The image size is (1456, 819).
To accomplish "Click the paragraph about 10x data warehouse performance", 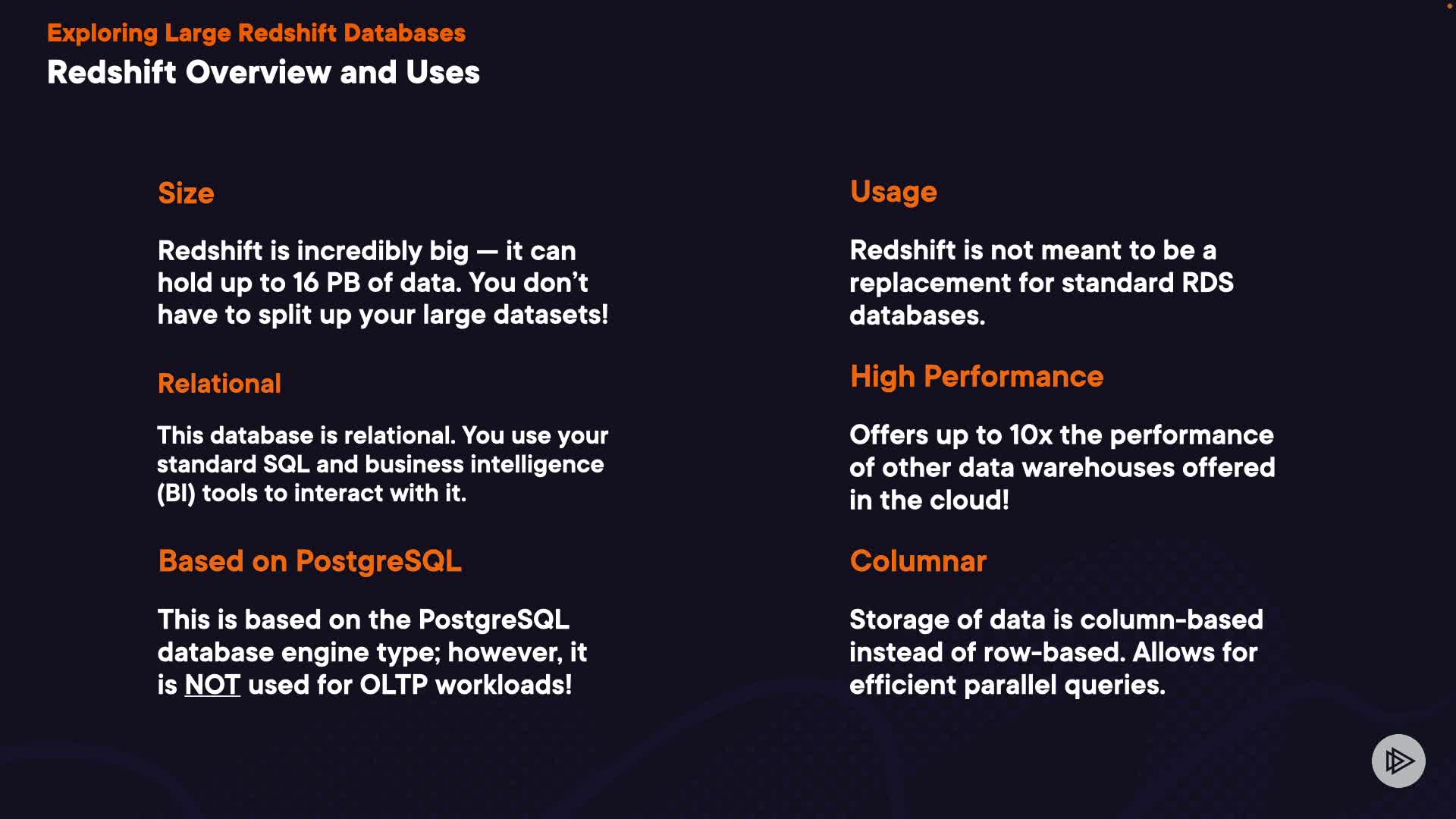I will pyautogui.click(x=1062, y=467).
